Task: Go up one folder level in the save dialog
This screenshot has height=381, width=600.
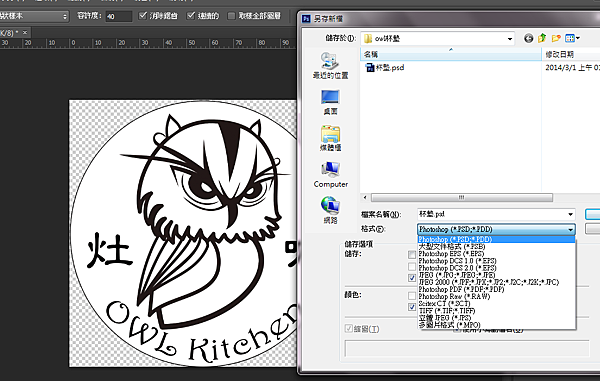Action: (542, 38)
